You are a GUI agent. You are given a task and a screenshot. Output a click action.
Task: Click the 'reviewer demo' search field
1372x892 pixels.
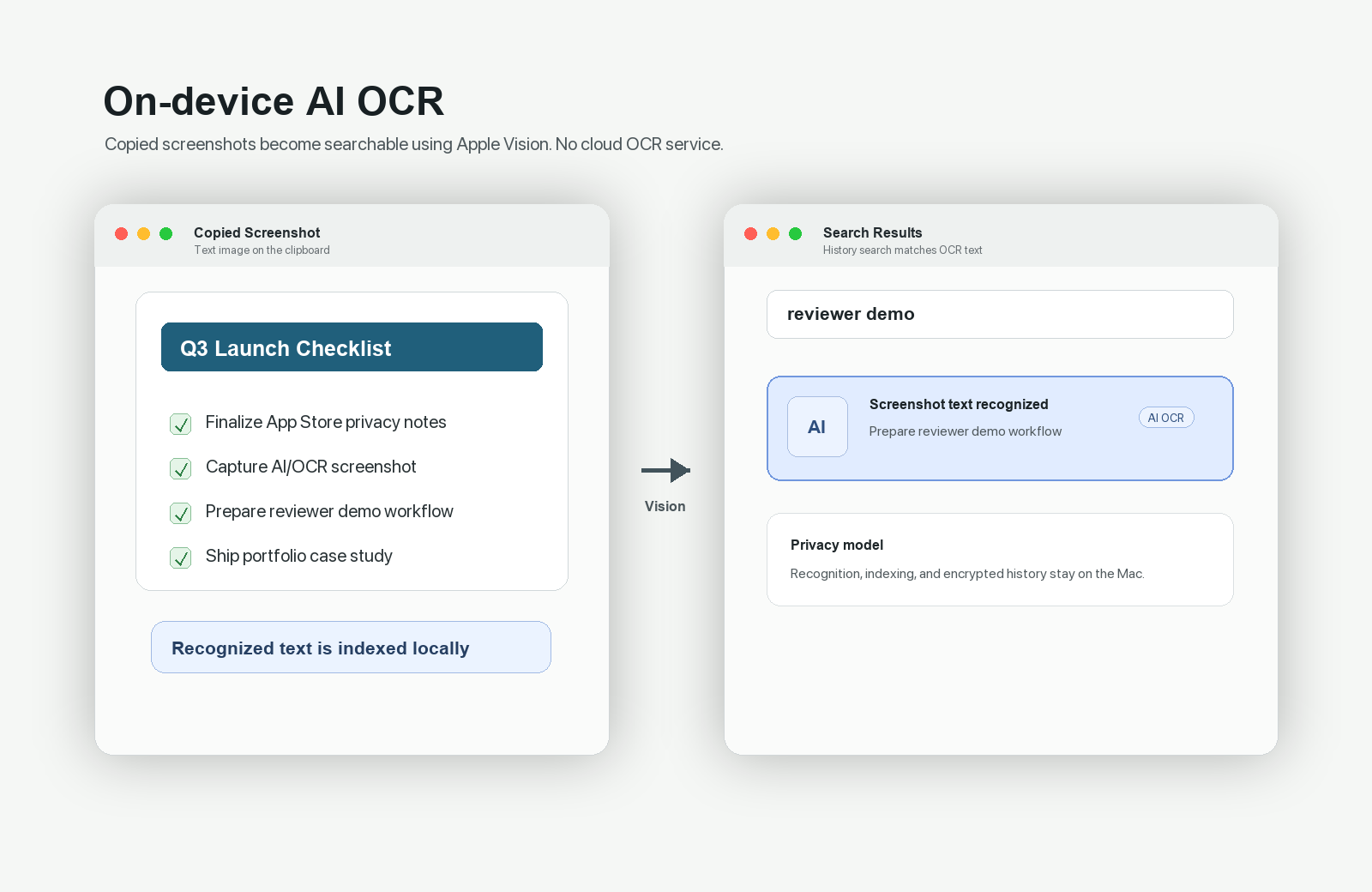coord(1000,314)
